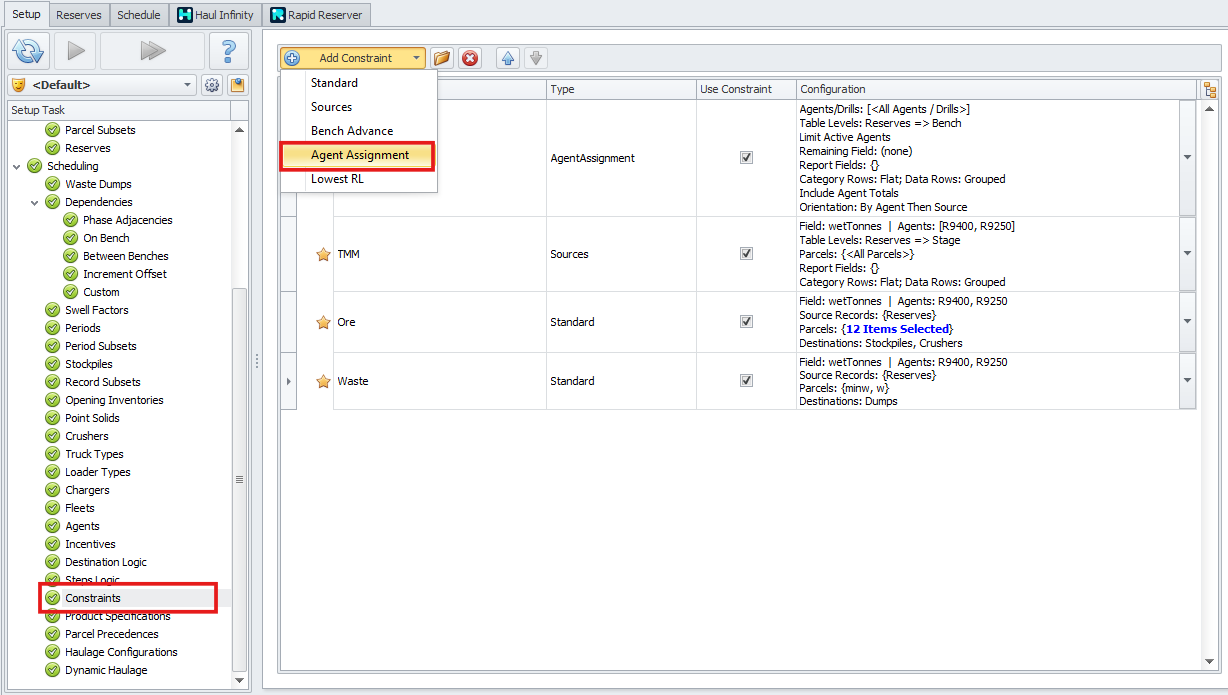Open the 12 Items Selected link
This screenshot has height=695, width=1228.
(897, 329)
